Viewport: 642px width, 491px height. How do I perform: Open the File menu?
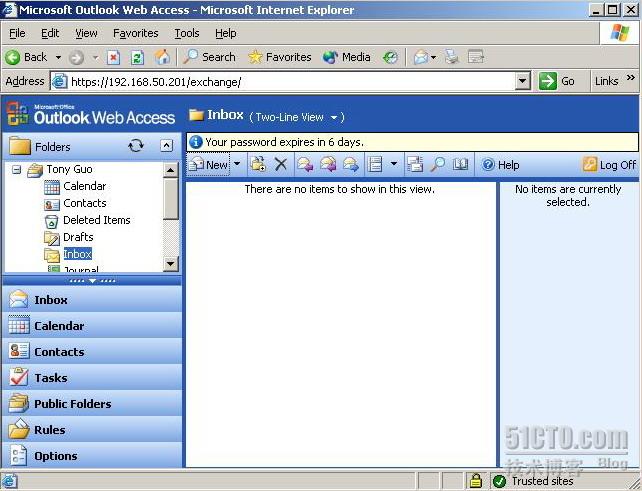pos(17,33)
